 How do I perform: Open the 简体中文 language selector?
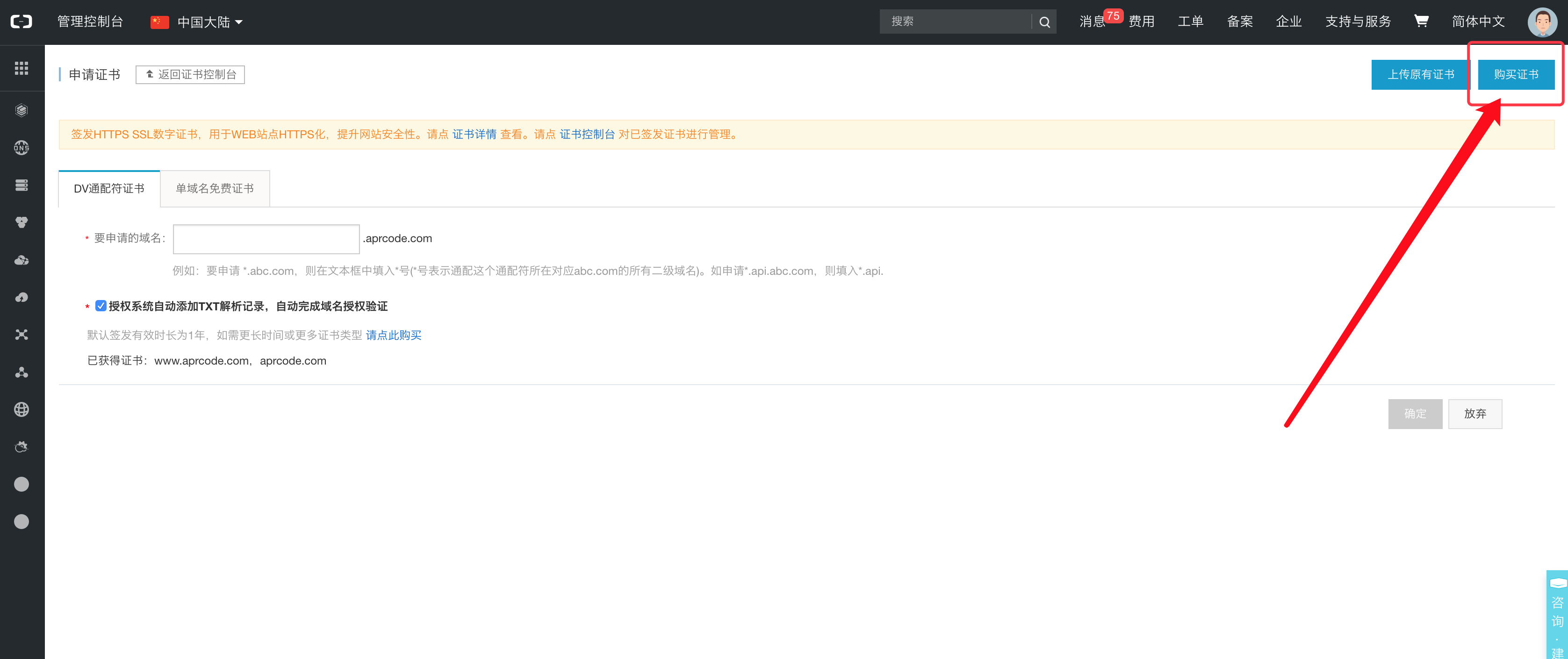1478,21
